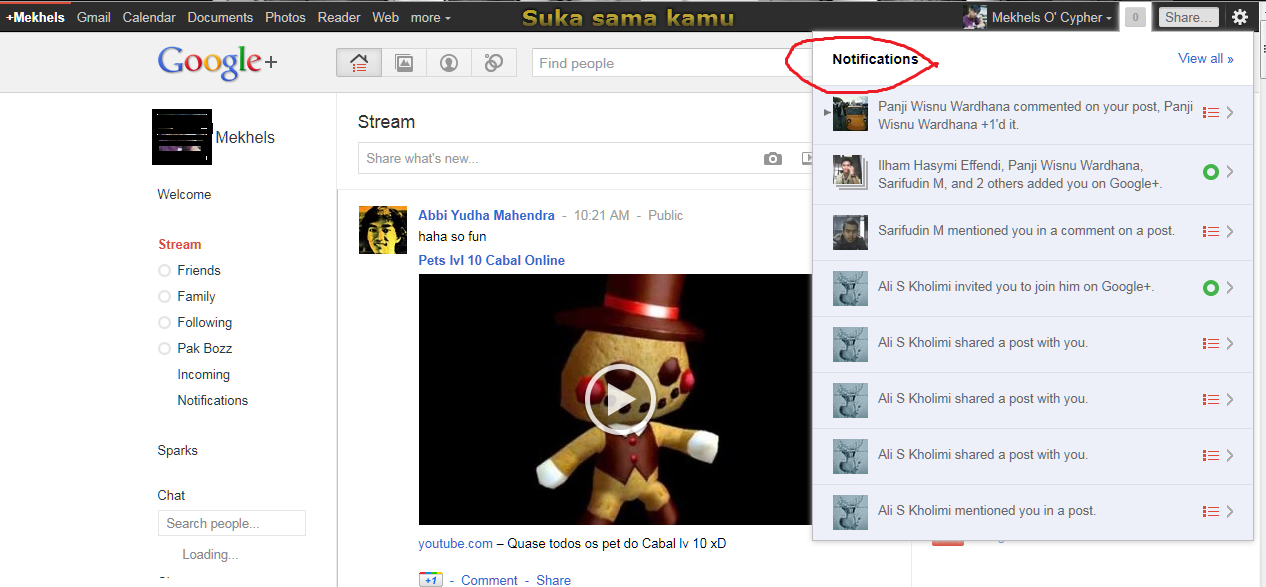
Task: Click the gear settings icon
Action: (x=1240, y=17)
